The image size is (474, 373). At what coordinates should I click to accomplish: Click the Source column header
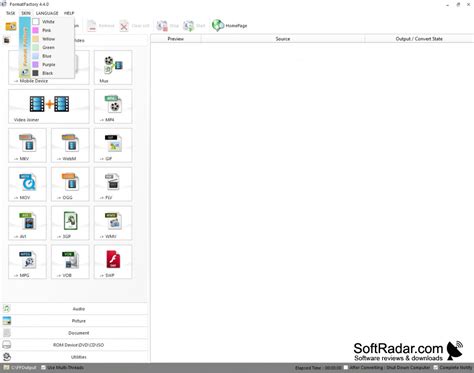point(283,39)
